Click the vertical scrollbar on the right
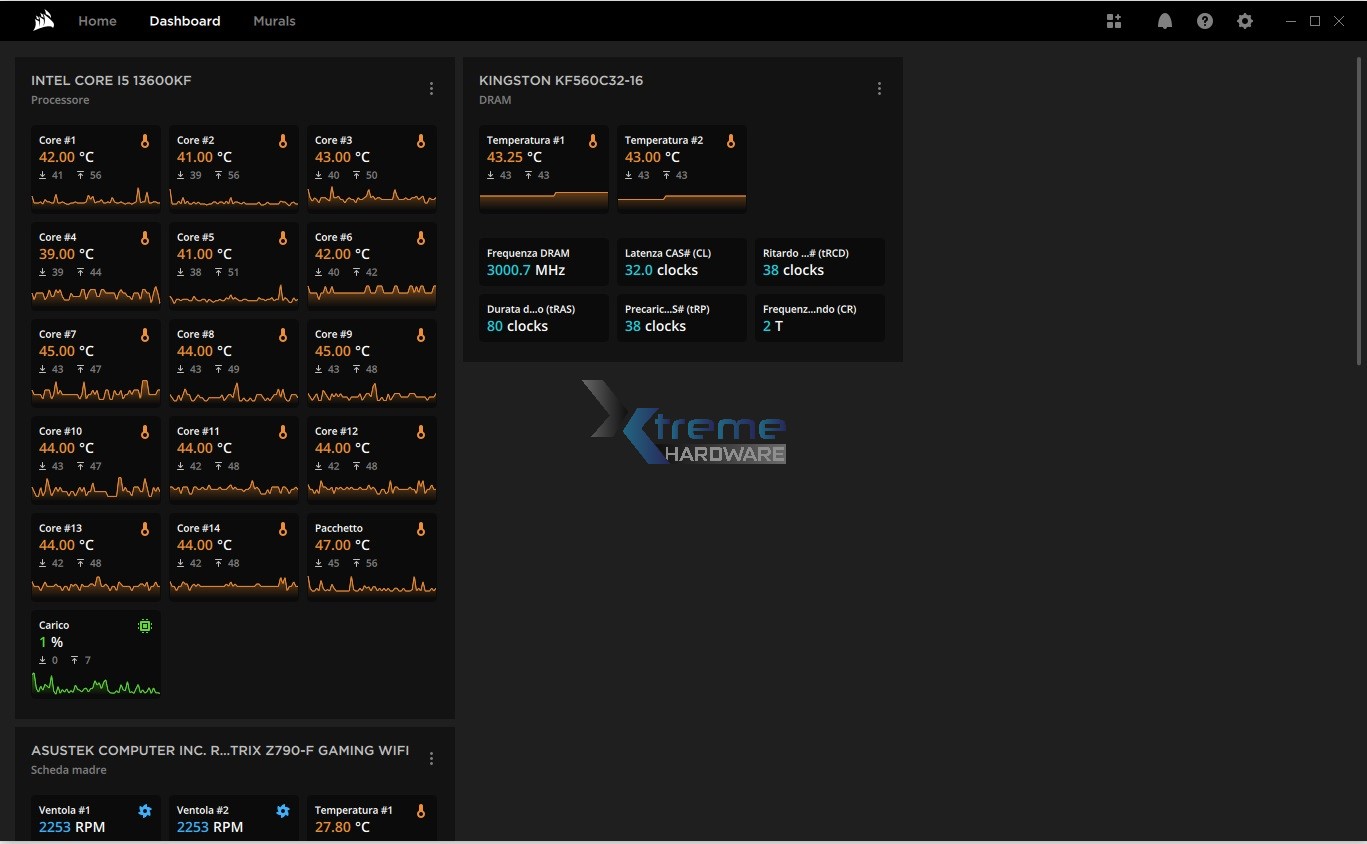 [1359, 210]
